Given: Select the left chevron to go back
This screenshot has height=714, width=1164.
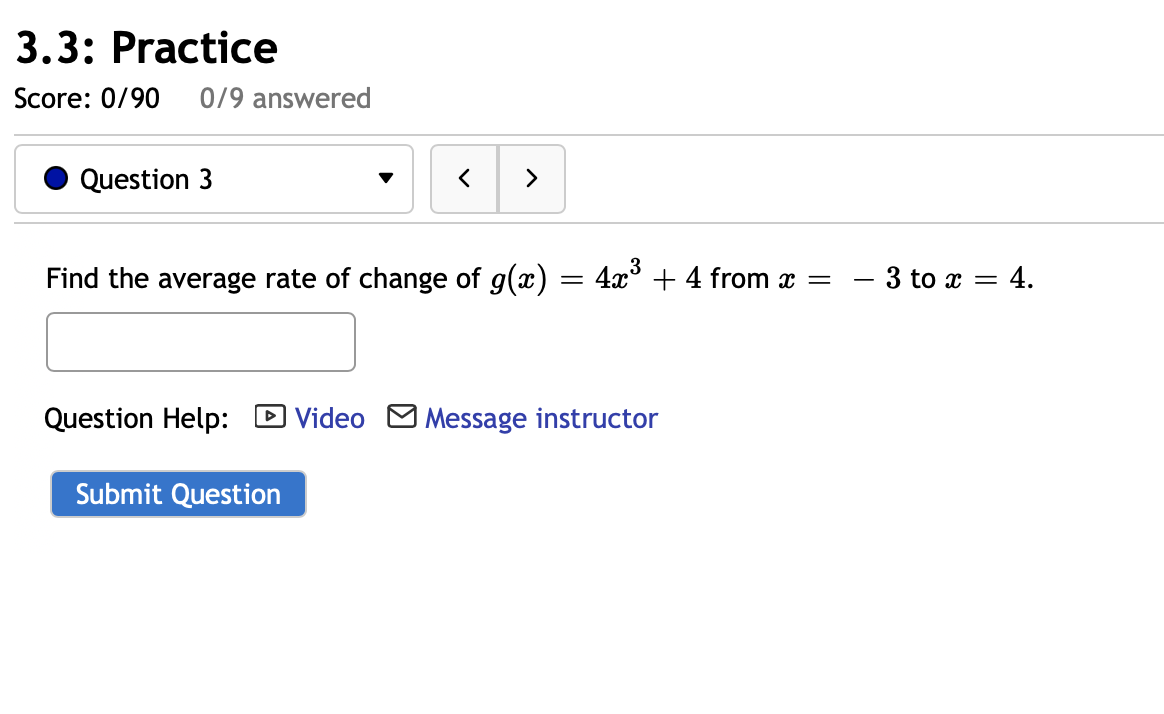Looking at the screenshot, I should [464, 178].
